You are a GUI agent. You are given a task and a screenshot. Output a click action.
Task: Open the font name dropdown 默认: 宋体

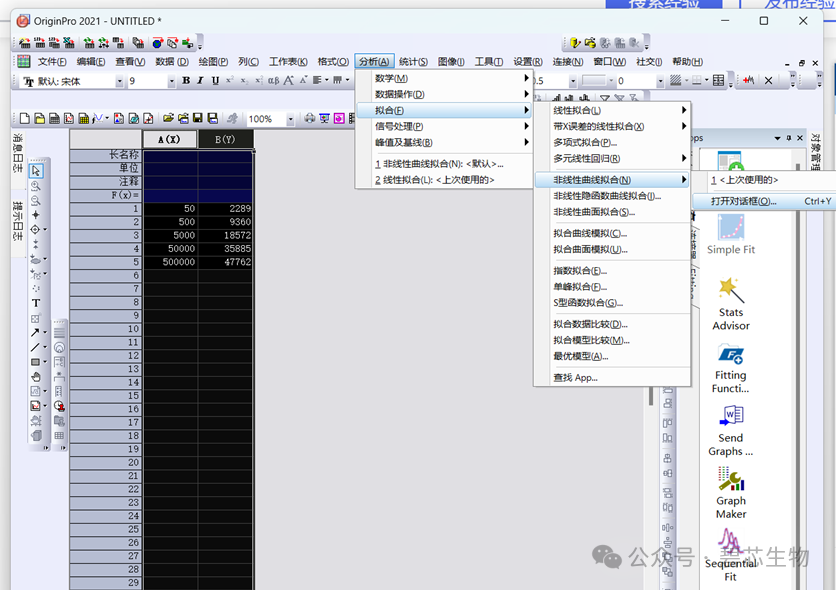pyautogui.click(x=119, y=81)
